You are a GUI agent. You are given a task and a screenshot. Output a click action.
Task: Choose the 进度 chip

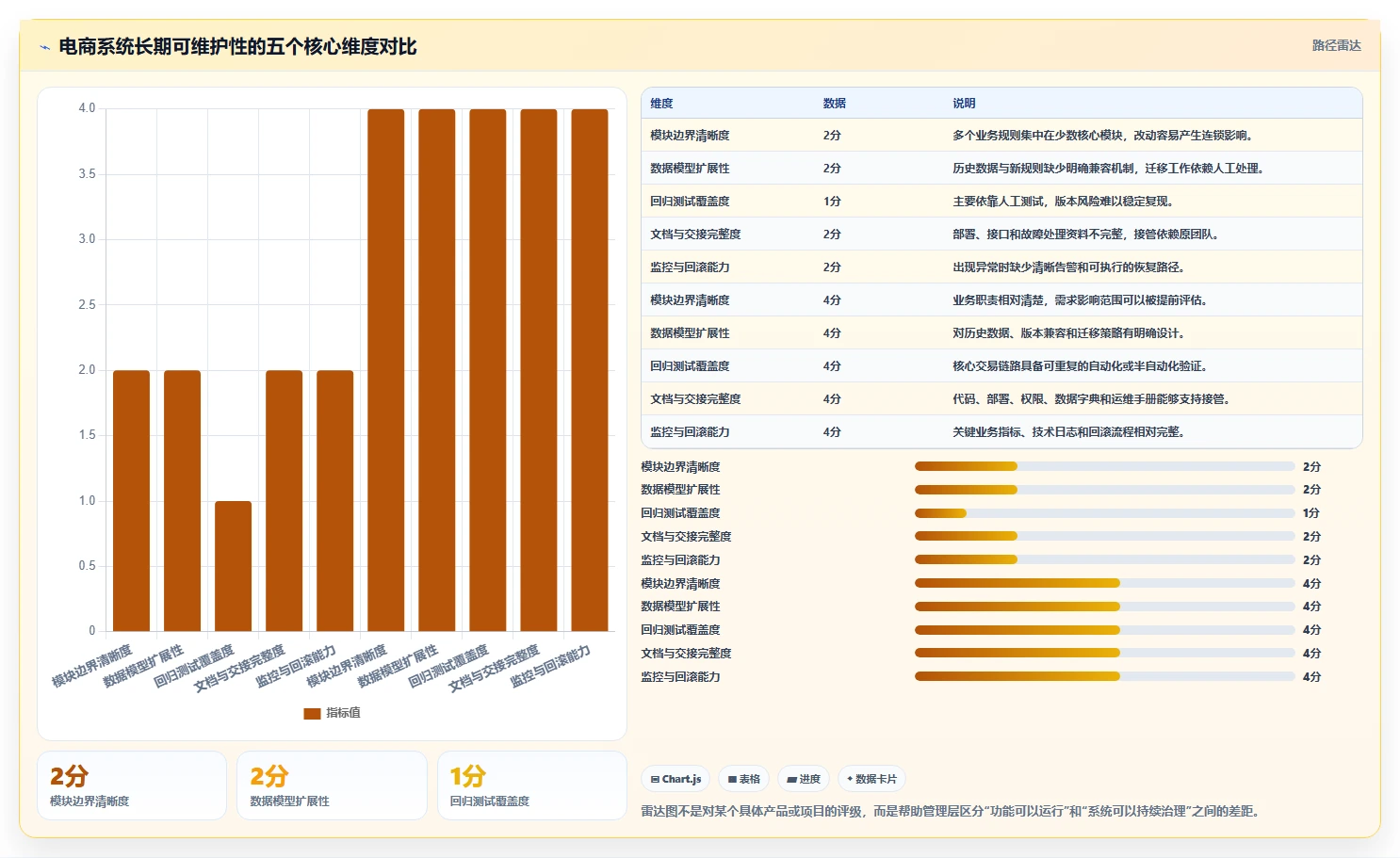coord(803,779)
